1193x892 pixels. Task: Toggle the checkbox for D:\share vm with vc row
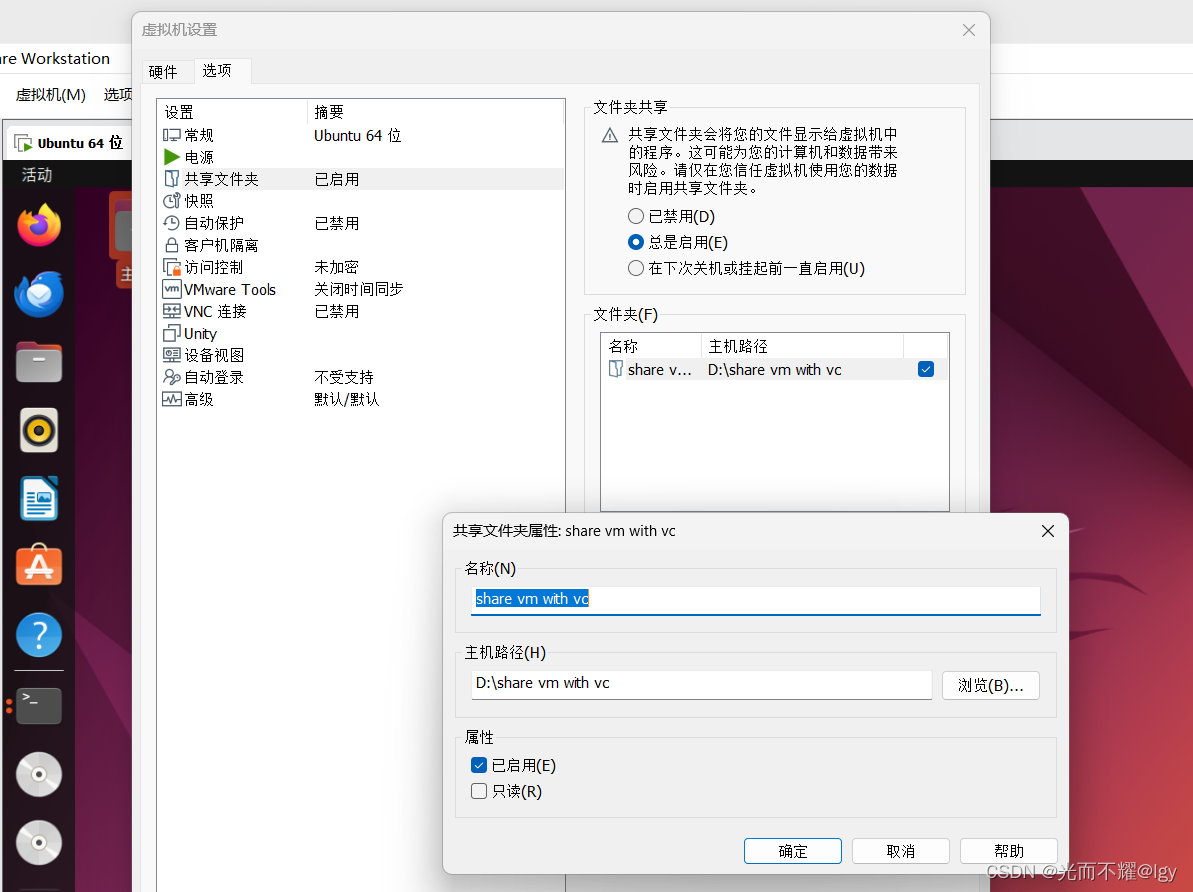point(925,369)
